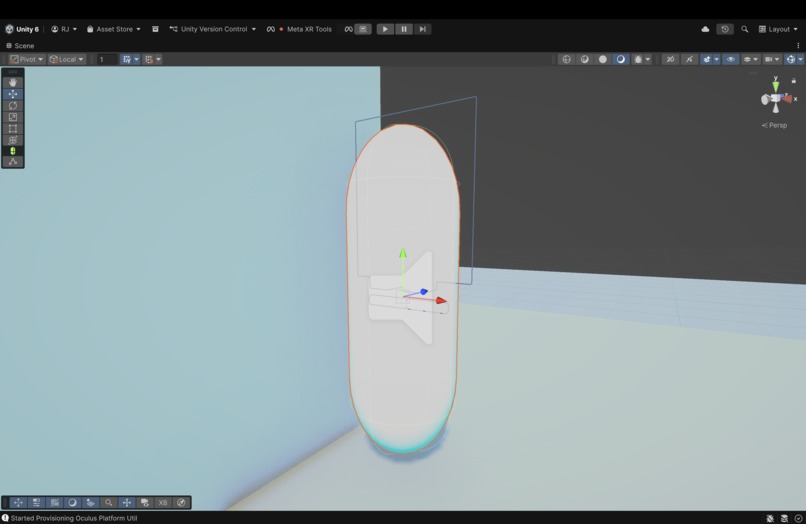Viewport: 806px width, 524px height.
Task: Open Scene tab three-dot options menu
Action: tap(798, 46)
